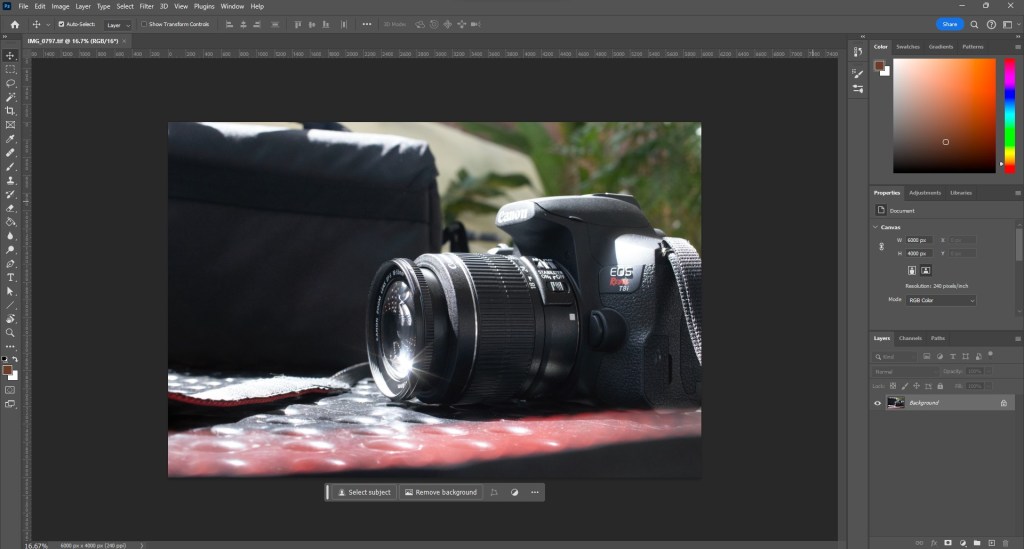Image resolution: width=1024 pixels, height=549 pixels.
Task: Activate the Zoom tool magnifier
Action: tap(10, 332)
